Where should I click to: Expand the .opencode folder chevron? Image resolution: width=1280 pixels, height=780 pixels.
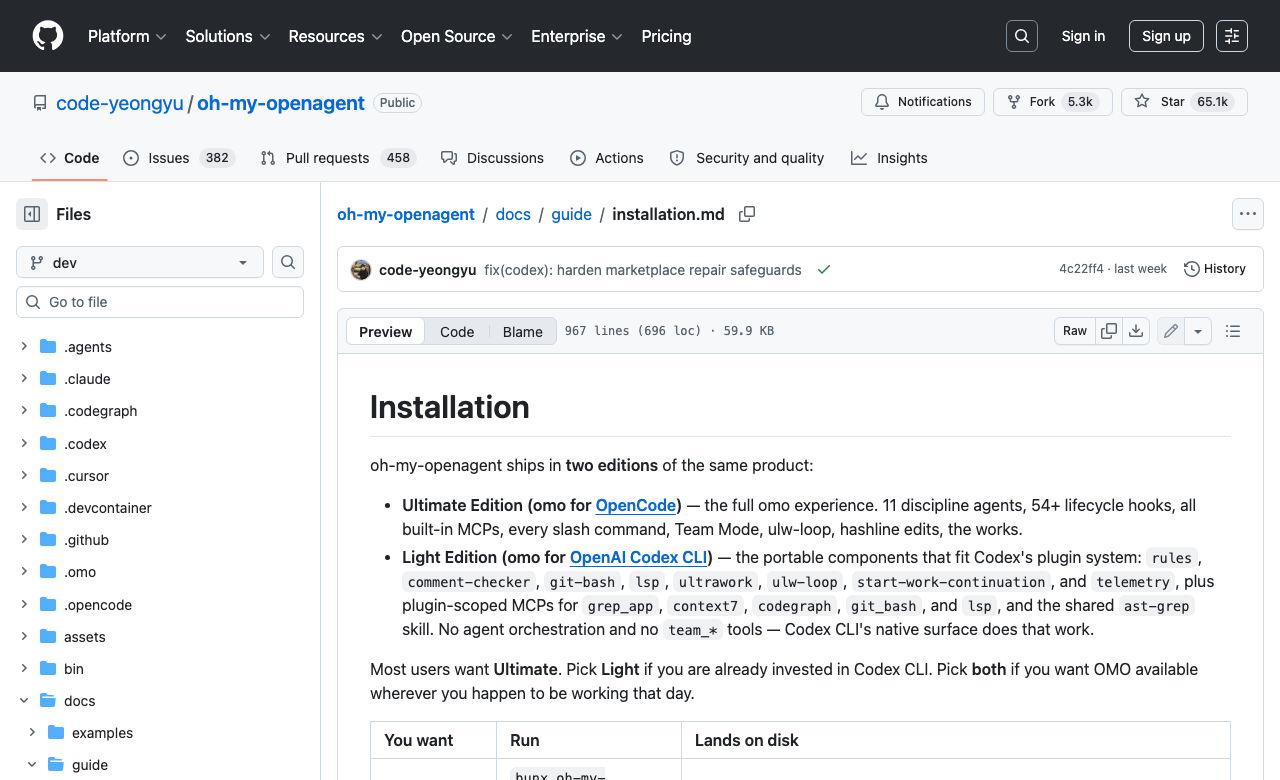click(24, 605)
